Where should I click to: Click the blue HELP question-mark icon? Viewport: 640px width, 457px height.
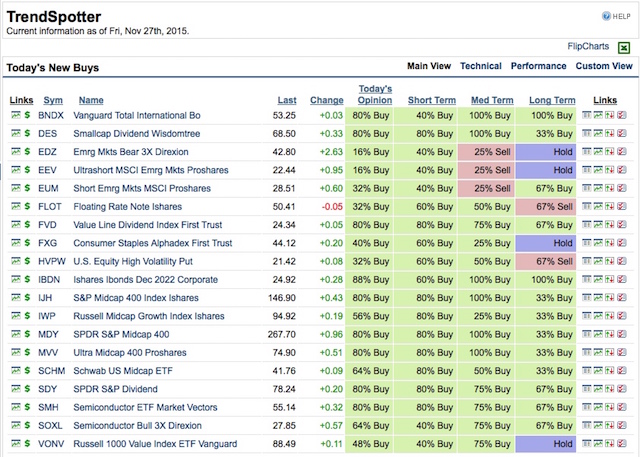[606, 16]
